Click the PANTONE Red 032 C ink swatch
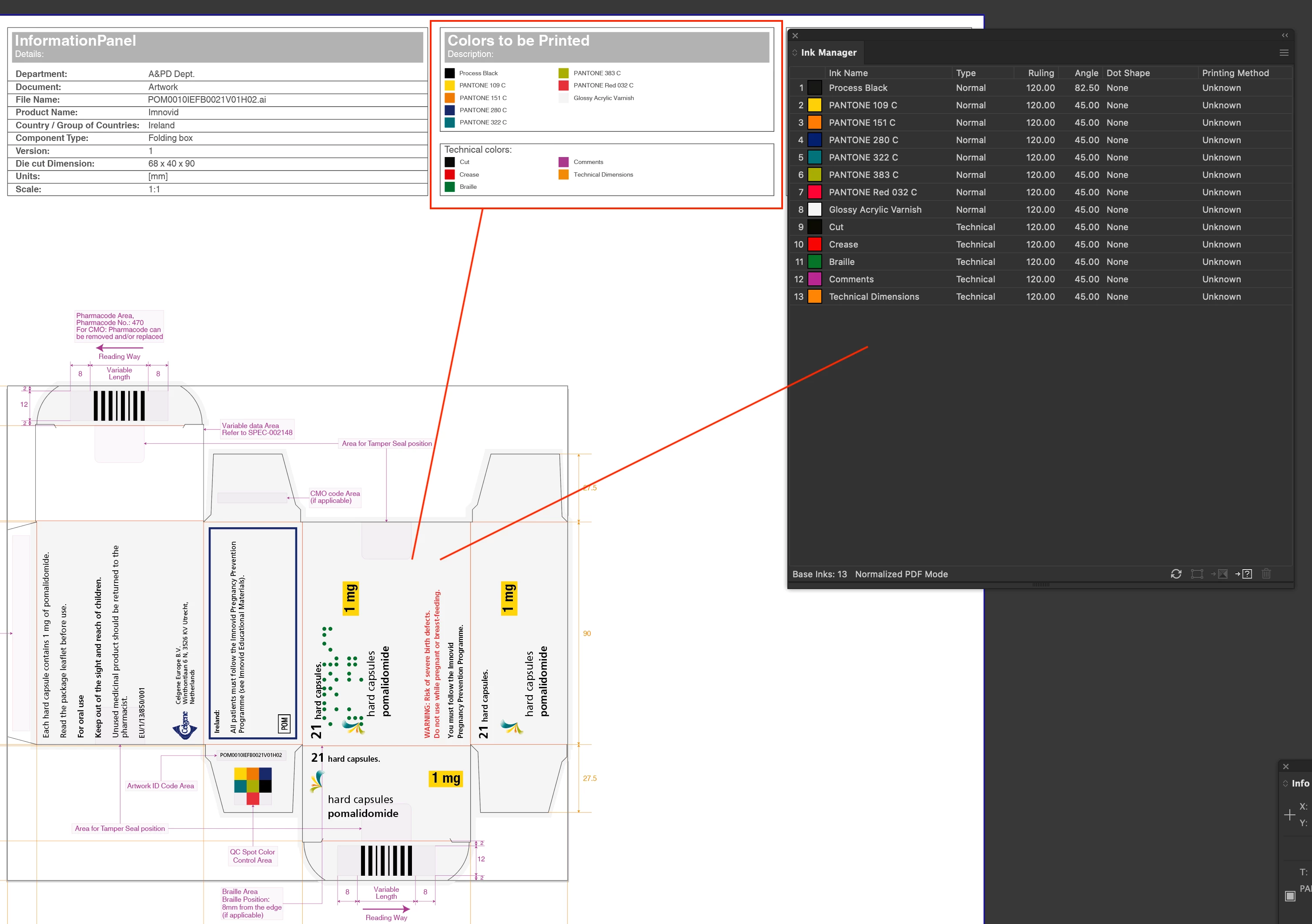1312x924 pixels. (x=814, y=192)
